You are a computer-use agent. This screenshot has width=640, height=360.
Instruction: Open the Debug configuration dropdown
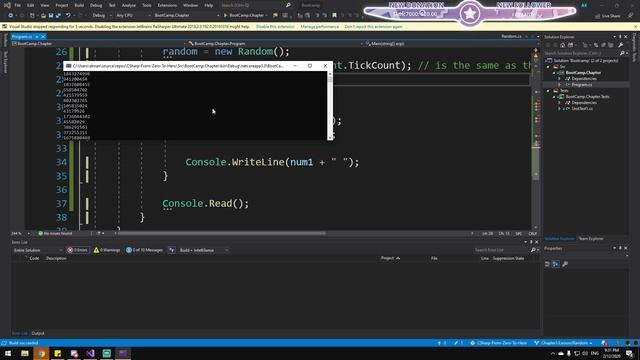coord(102,16)
